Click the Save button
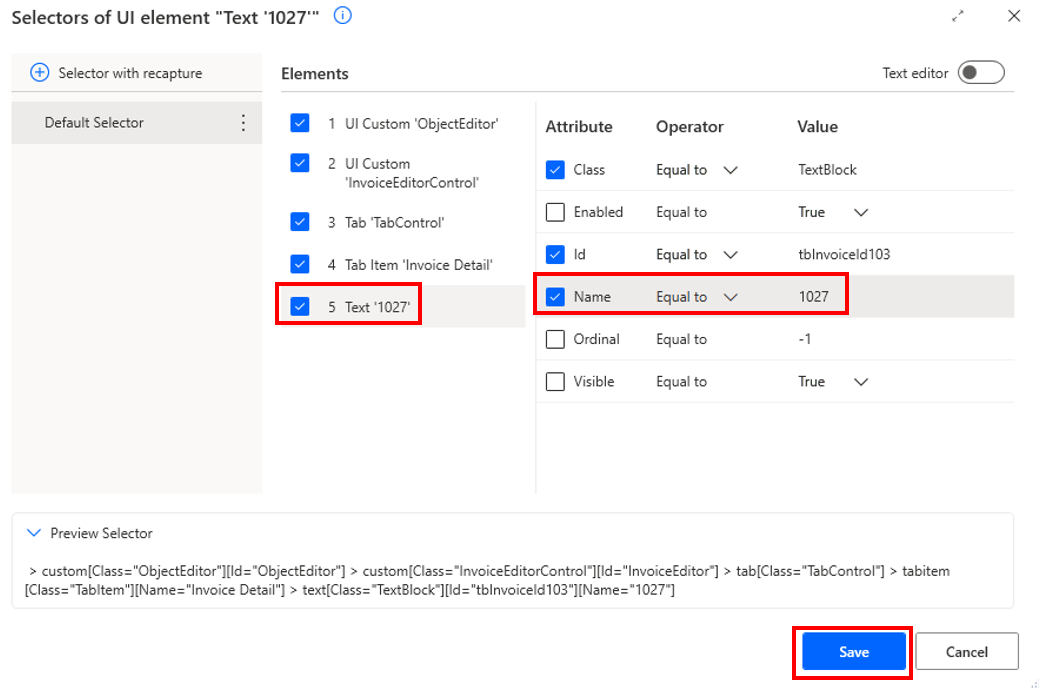Screen dimensions: 1040x688 click(854, 652)
